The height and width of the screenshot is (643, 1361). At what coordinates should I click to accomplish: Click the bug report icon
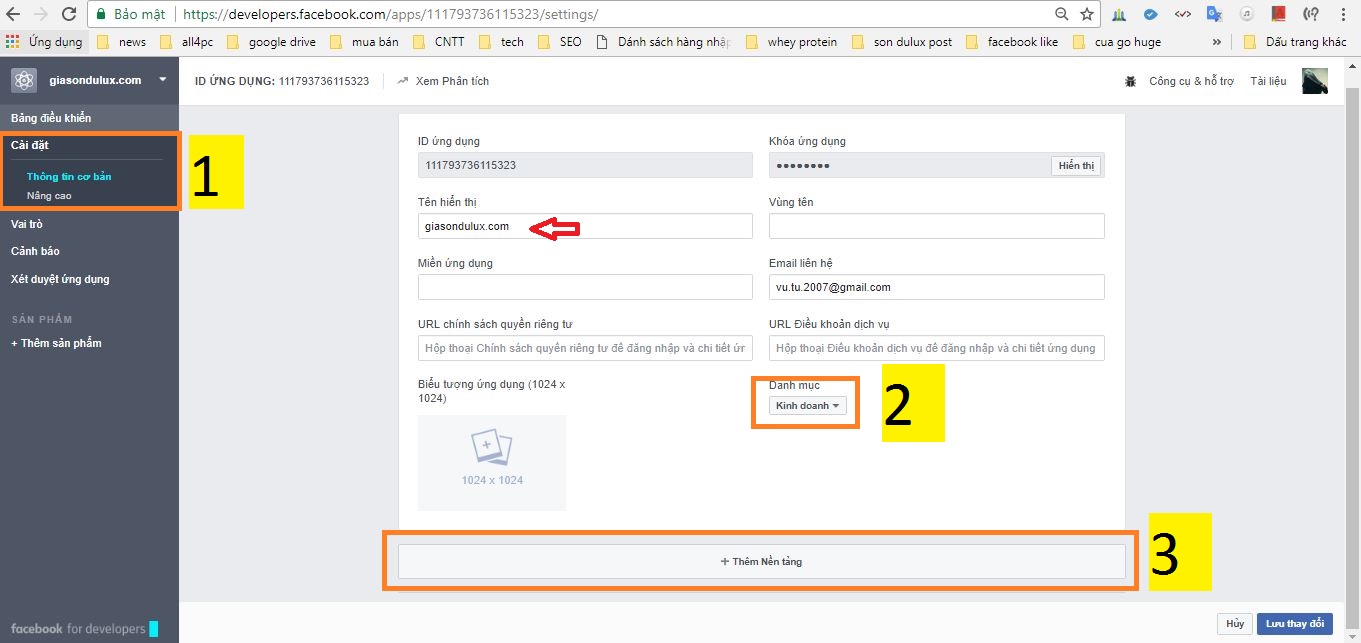coord(1130,81)
